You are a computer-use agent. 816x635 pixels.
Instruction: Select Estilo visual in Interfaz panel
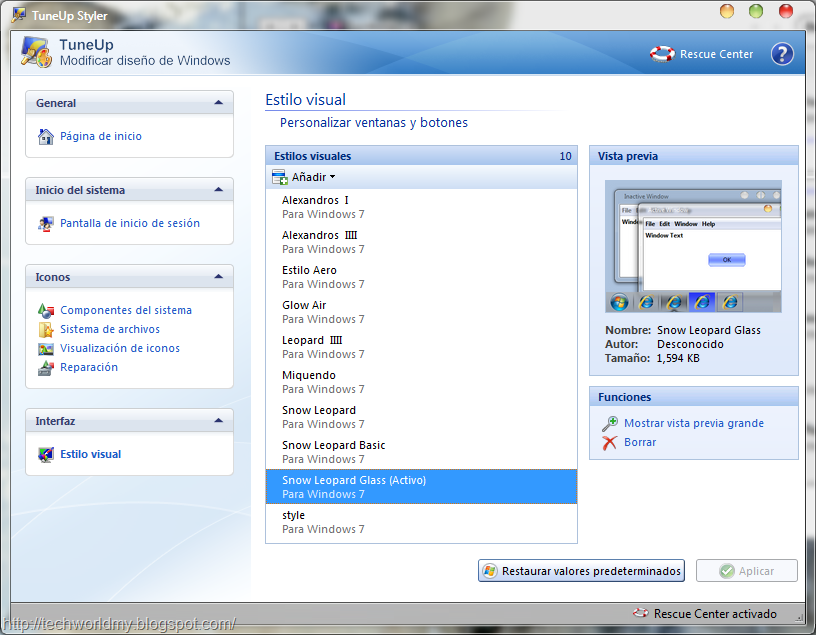(x=91, y=454)
